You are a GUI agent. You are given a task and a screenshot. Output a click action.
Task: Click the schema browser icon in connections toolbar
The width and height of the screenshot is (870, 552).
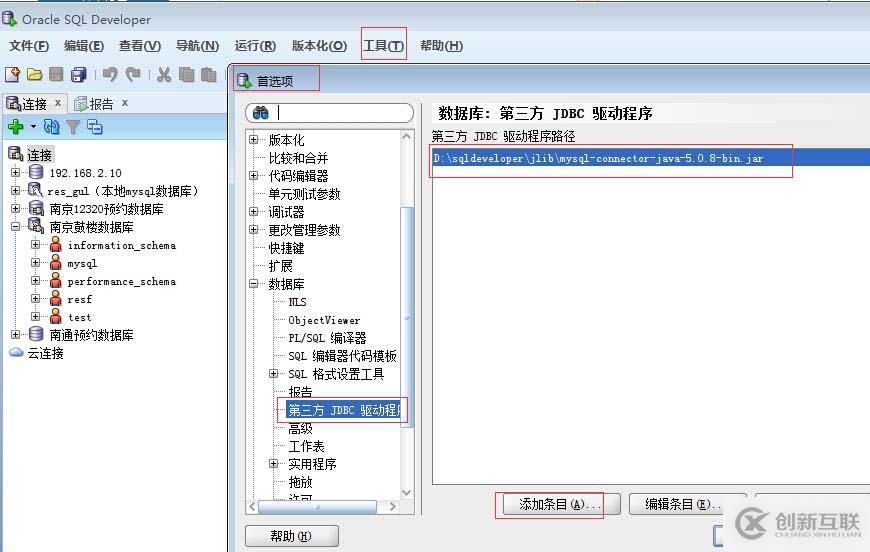point(95,127)
